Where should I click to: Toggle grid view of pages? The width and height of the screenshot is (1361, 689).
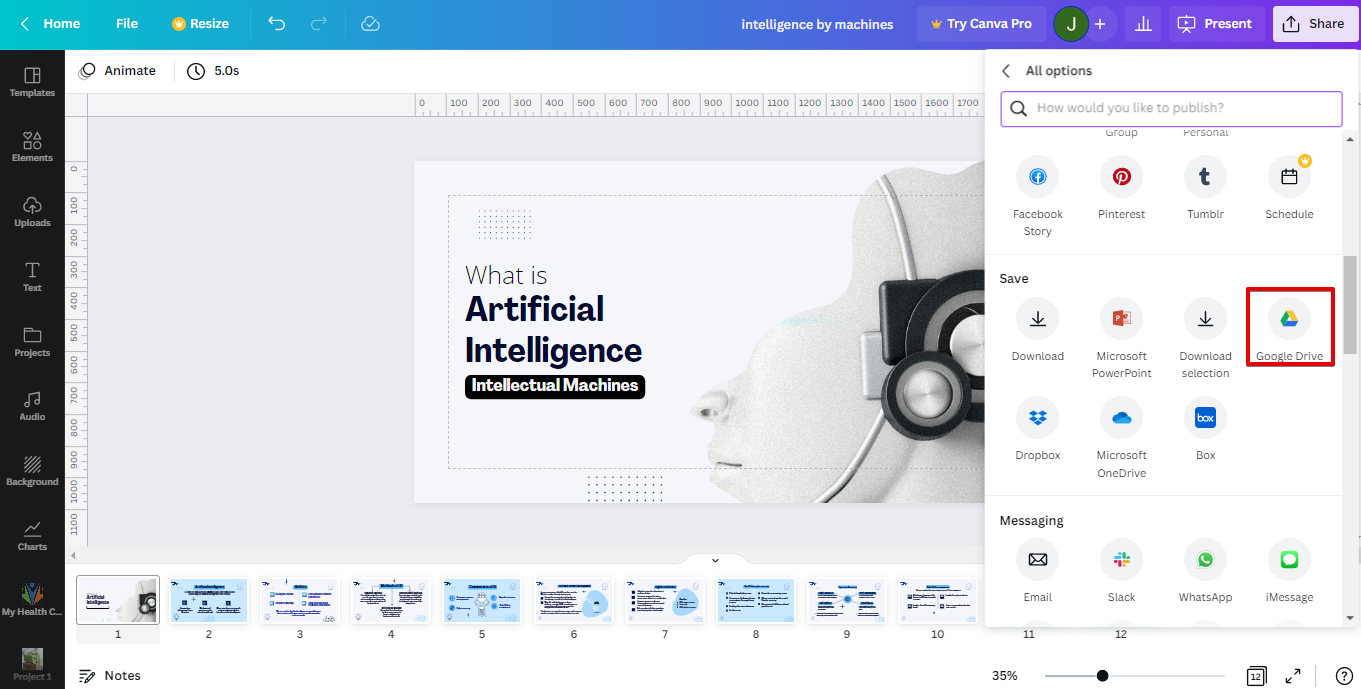point(1256,676)
